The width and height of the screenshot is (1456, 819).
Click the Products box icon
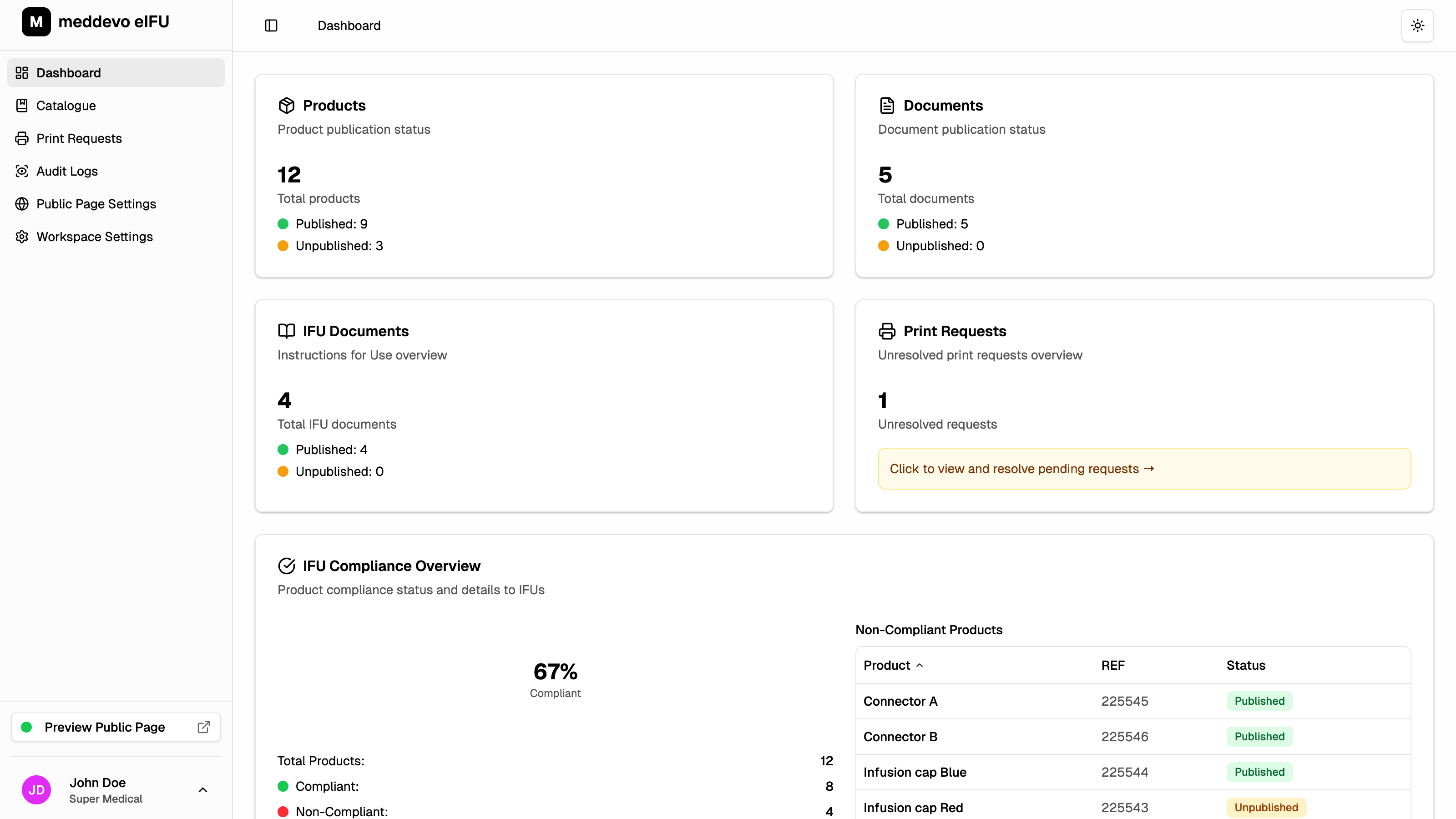click(287, 106)
